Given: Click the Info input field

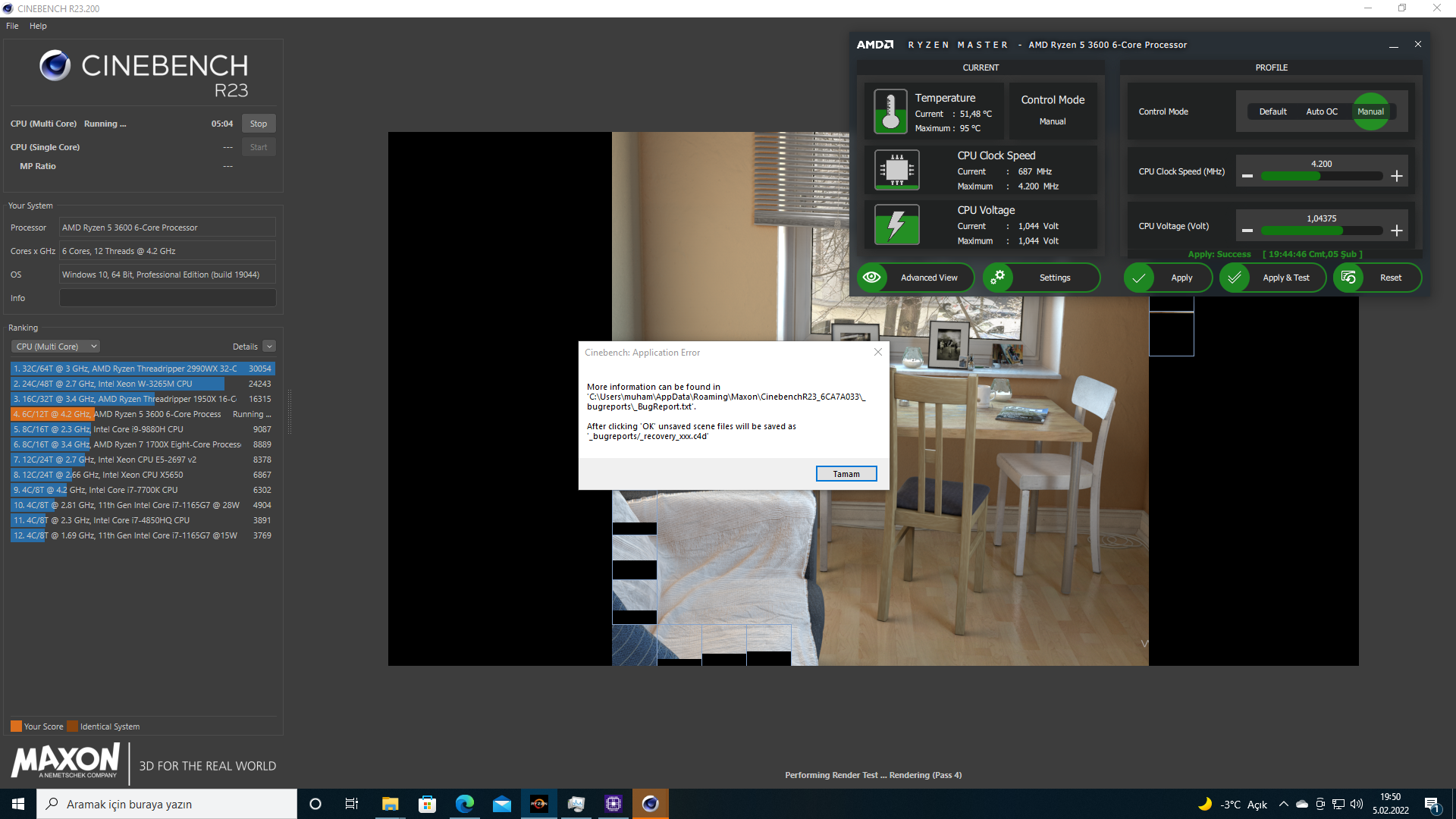Looking at the screenshot, I should (168, 298).
